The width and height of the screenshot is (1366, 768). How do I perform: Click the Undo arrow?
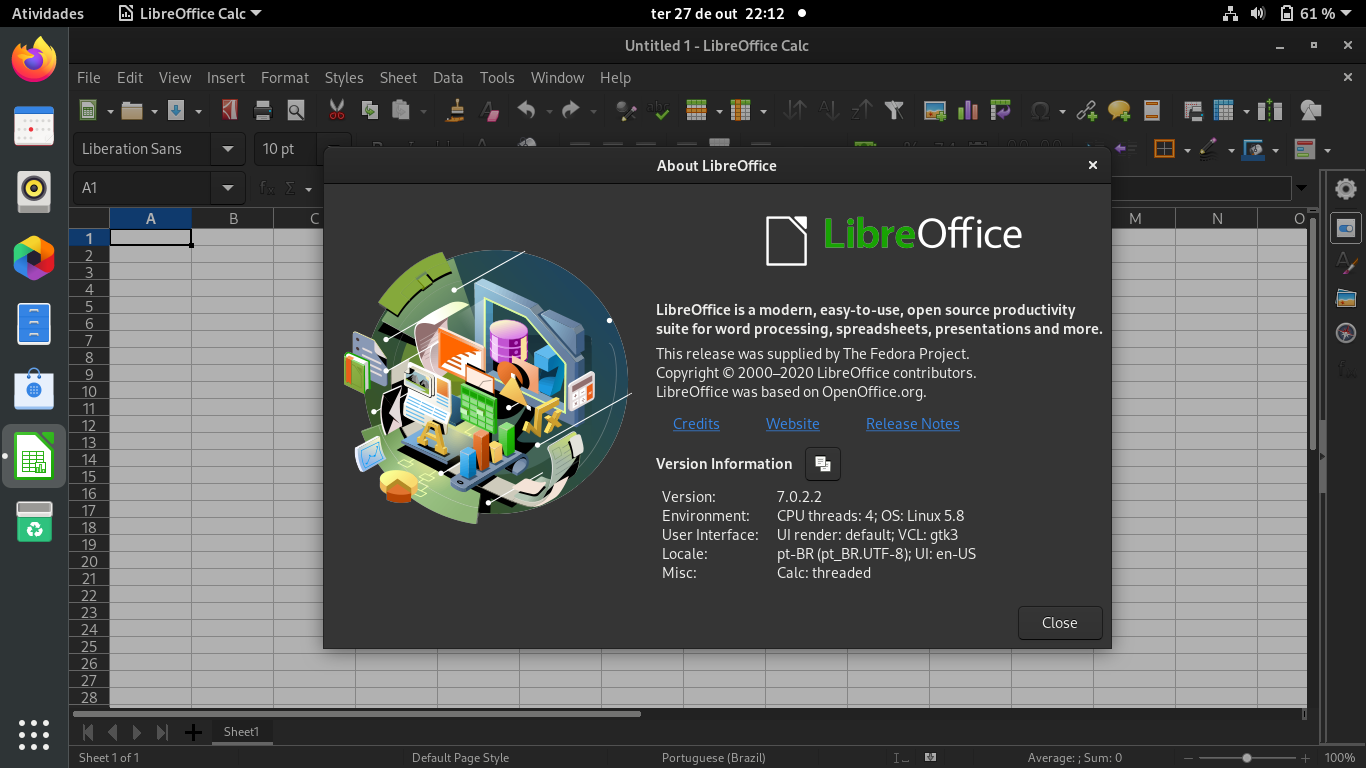[x=527, y=111]
